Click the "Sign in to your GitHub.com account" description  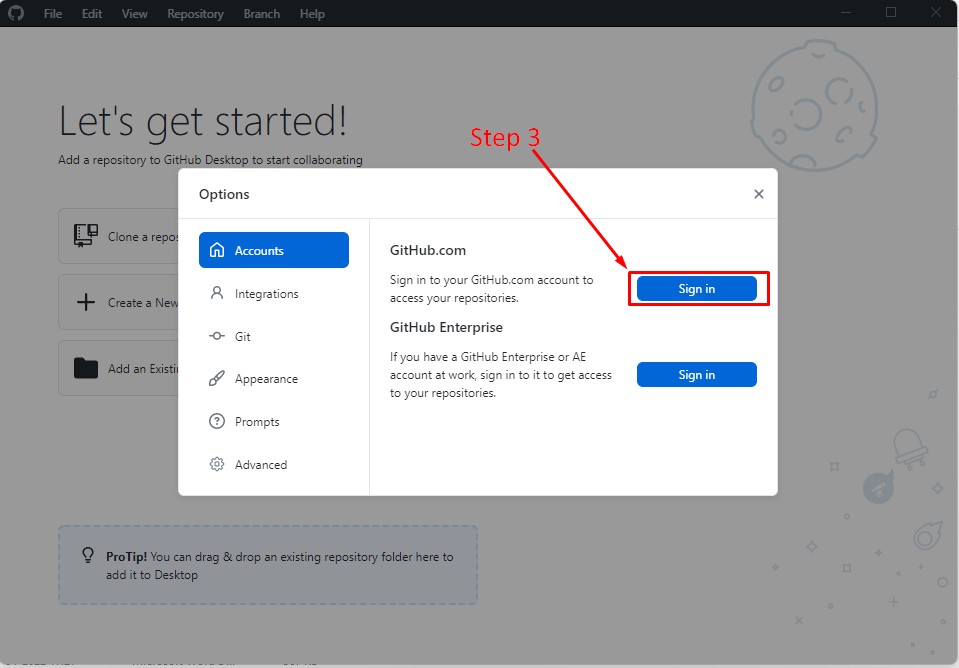click(x=491, y=289)
